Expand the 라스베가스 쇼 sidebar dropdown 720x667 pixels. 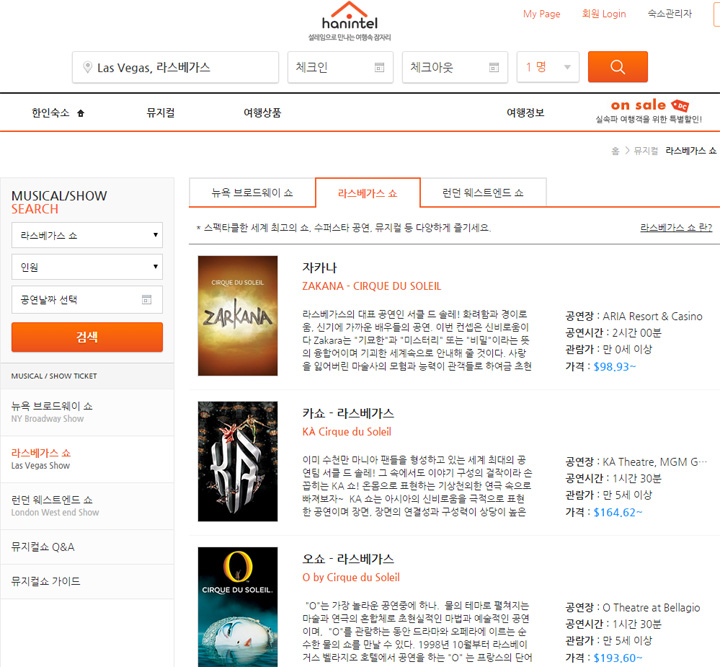(x=87, y=235)
